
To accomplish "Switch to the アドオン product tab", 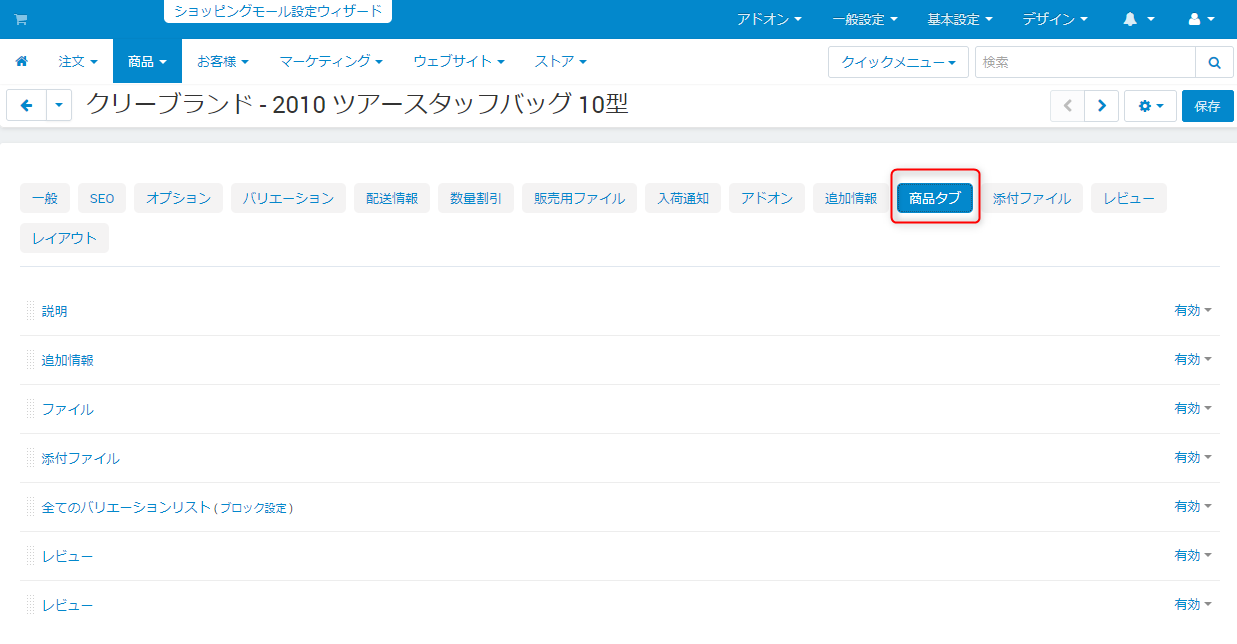I will coord(767,198).
